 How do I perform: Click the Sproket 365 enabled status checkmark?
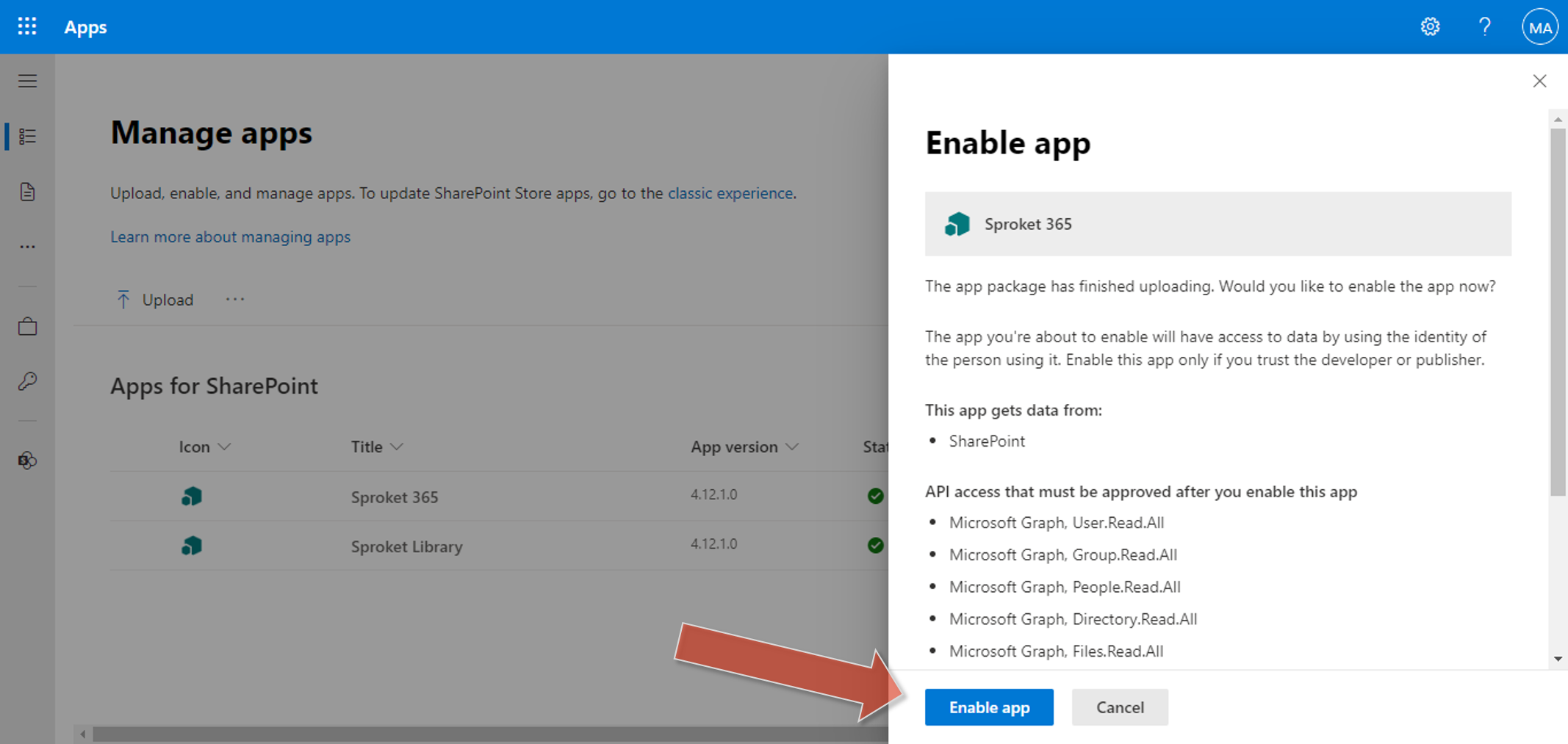coord(875,496)
